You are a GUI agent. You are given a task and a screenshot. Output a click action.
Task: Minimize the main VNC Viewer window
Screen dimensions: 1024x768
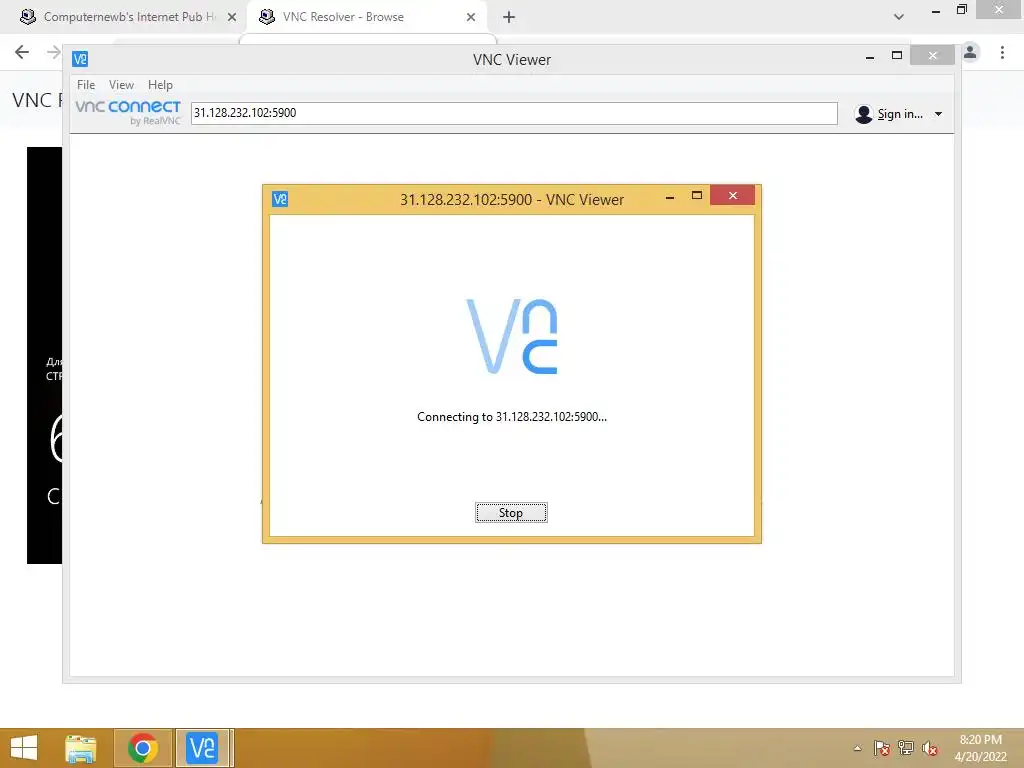click(869, 57)
